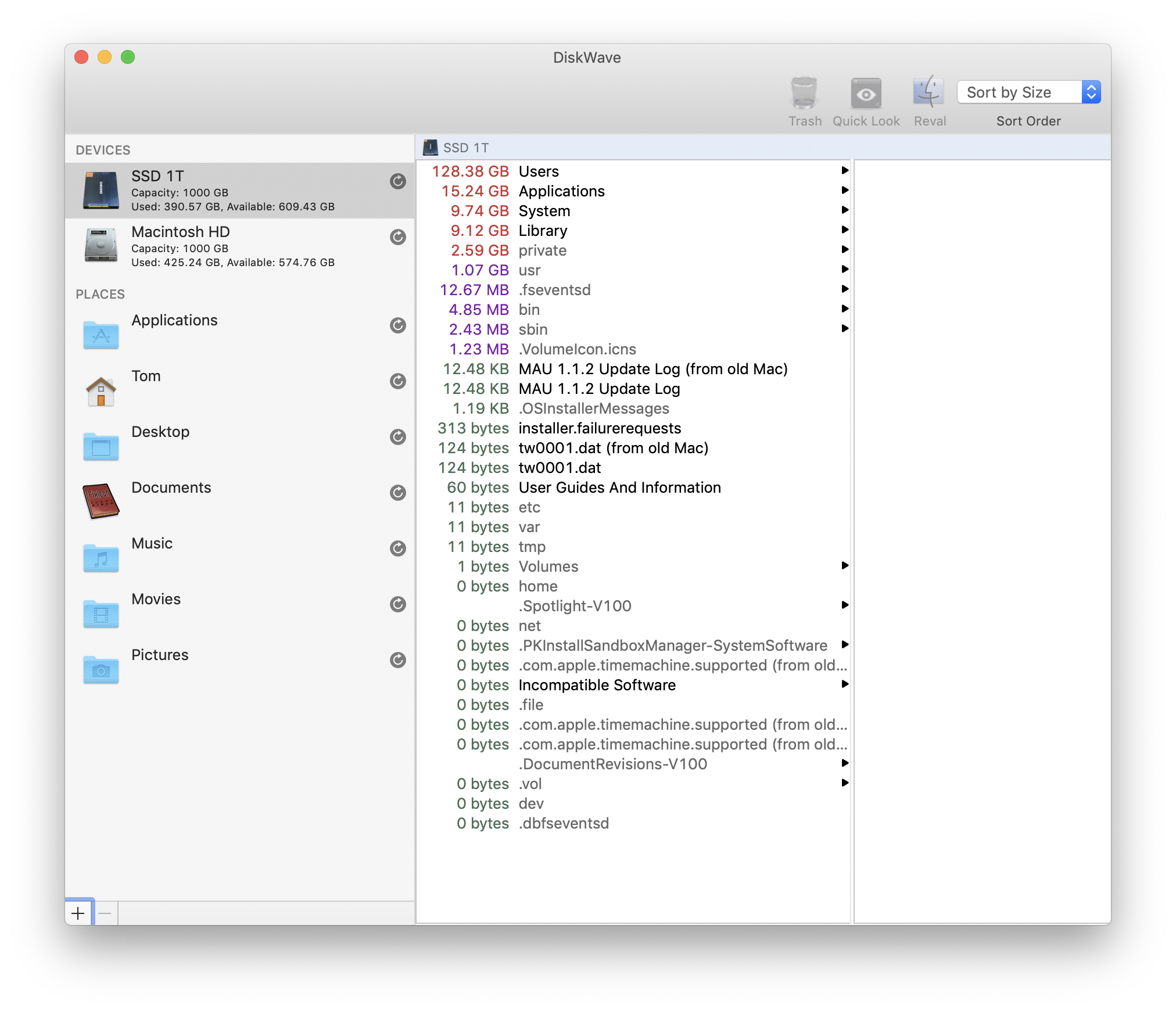
Task: Expand the usr folder arrow
Action: (845, 269)
